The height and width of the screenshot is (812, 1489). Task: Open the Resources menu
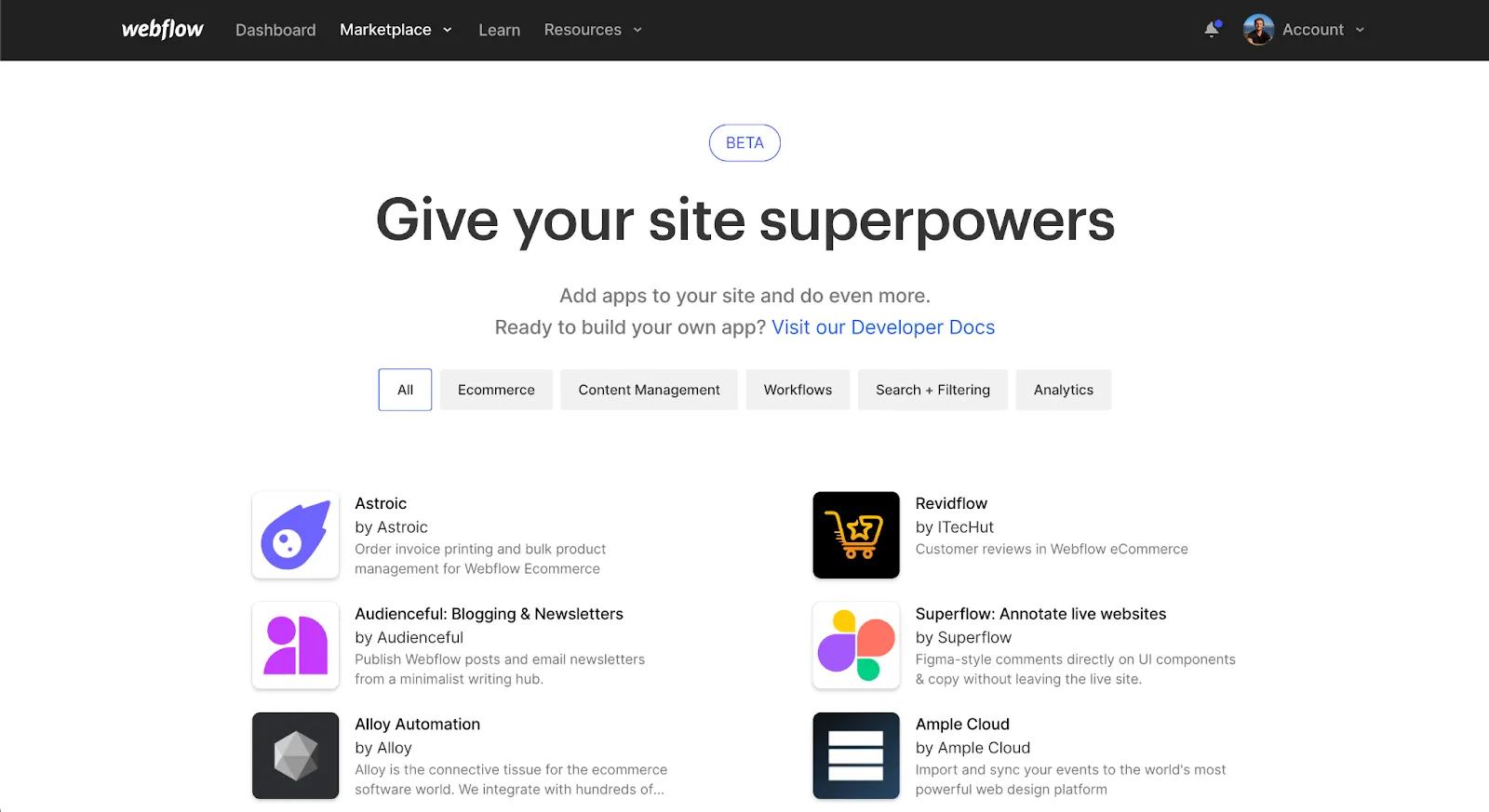tap(583, 30)
